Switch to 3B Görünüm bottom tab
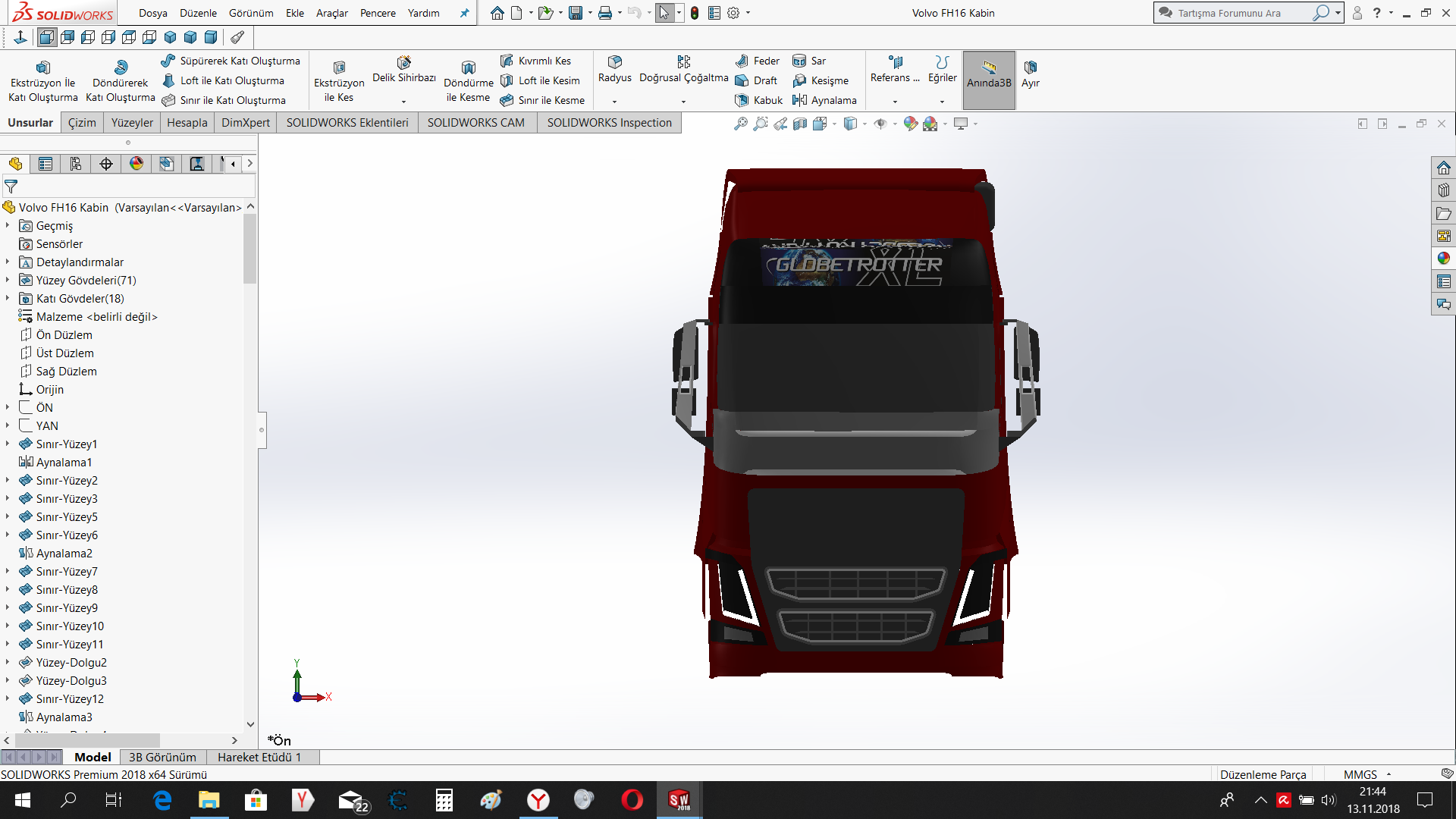The height and width of the screenshot is (819, 1456). click(162, 757)
